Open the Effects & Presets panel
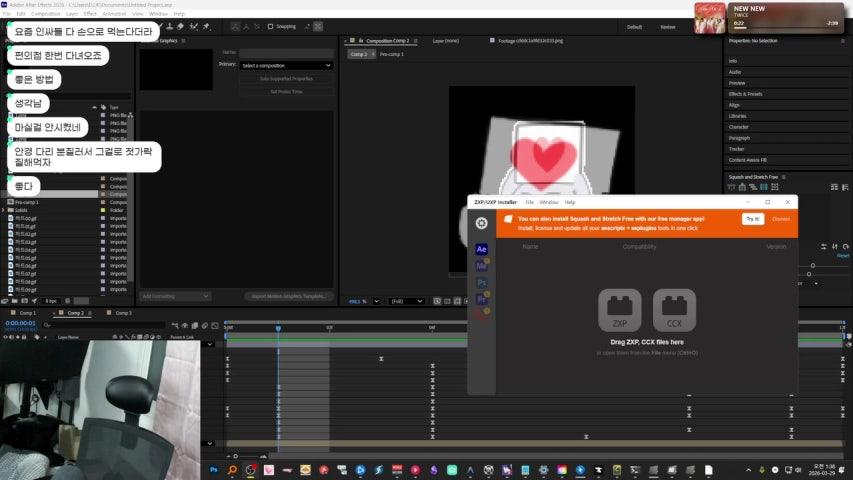 (x=745, y=94)
